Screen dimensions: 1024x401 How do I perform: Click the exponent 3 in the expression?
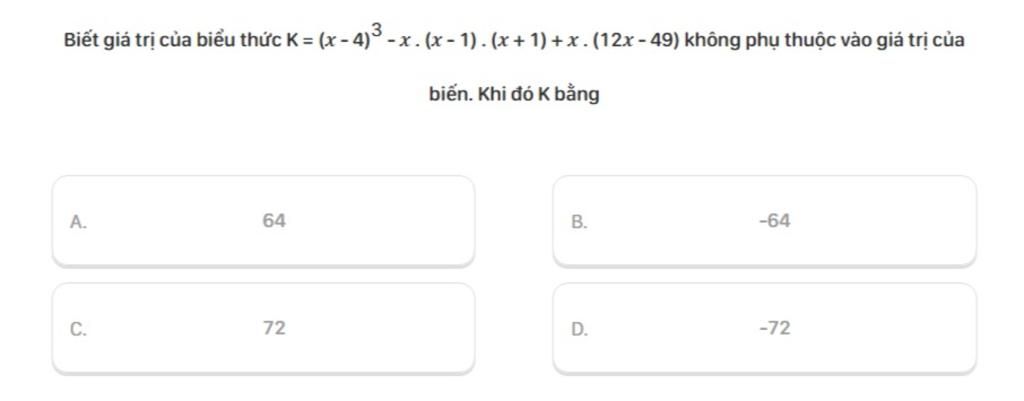tap(376, 30)
